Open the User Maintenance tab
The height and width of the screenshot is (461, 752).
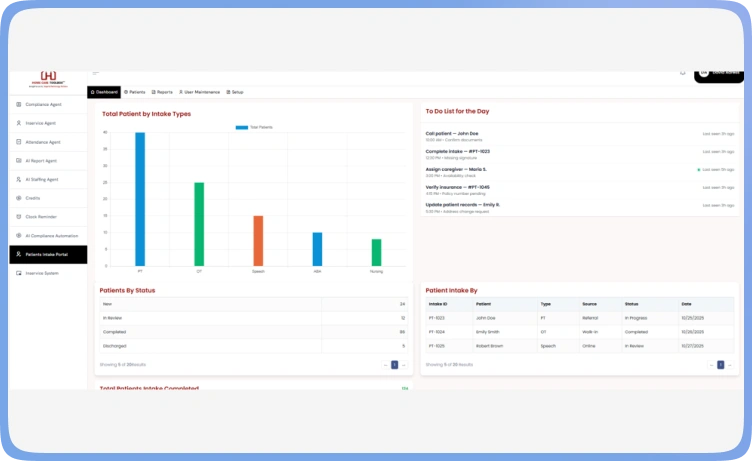pos(200,92)
